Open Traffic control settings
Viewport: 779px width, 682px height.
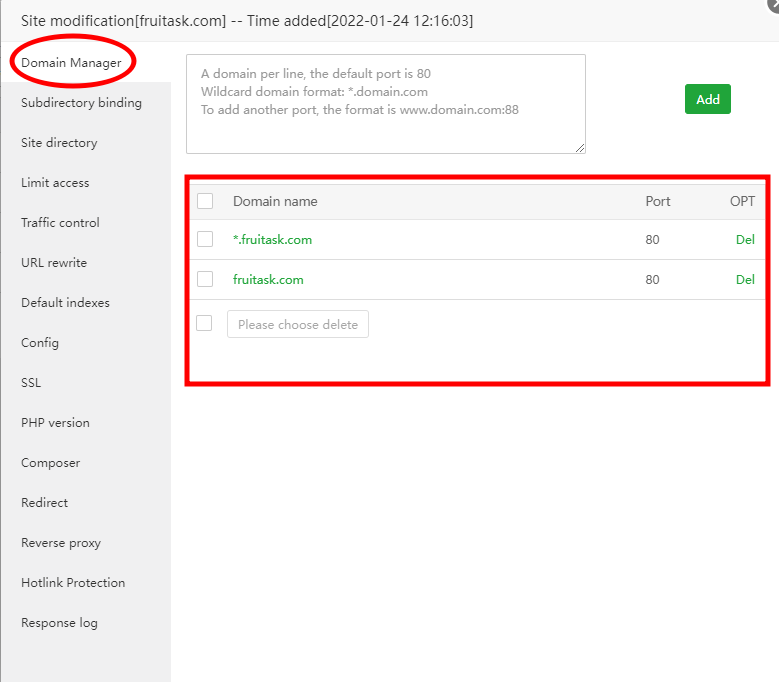click(60, 223)
